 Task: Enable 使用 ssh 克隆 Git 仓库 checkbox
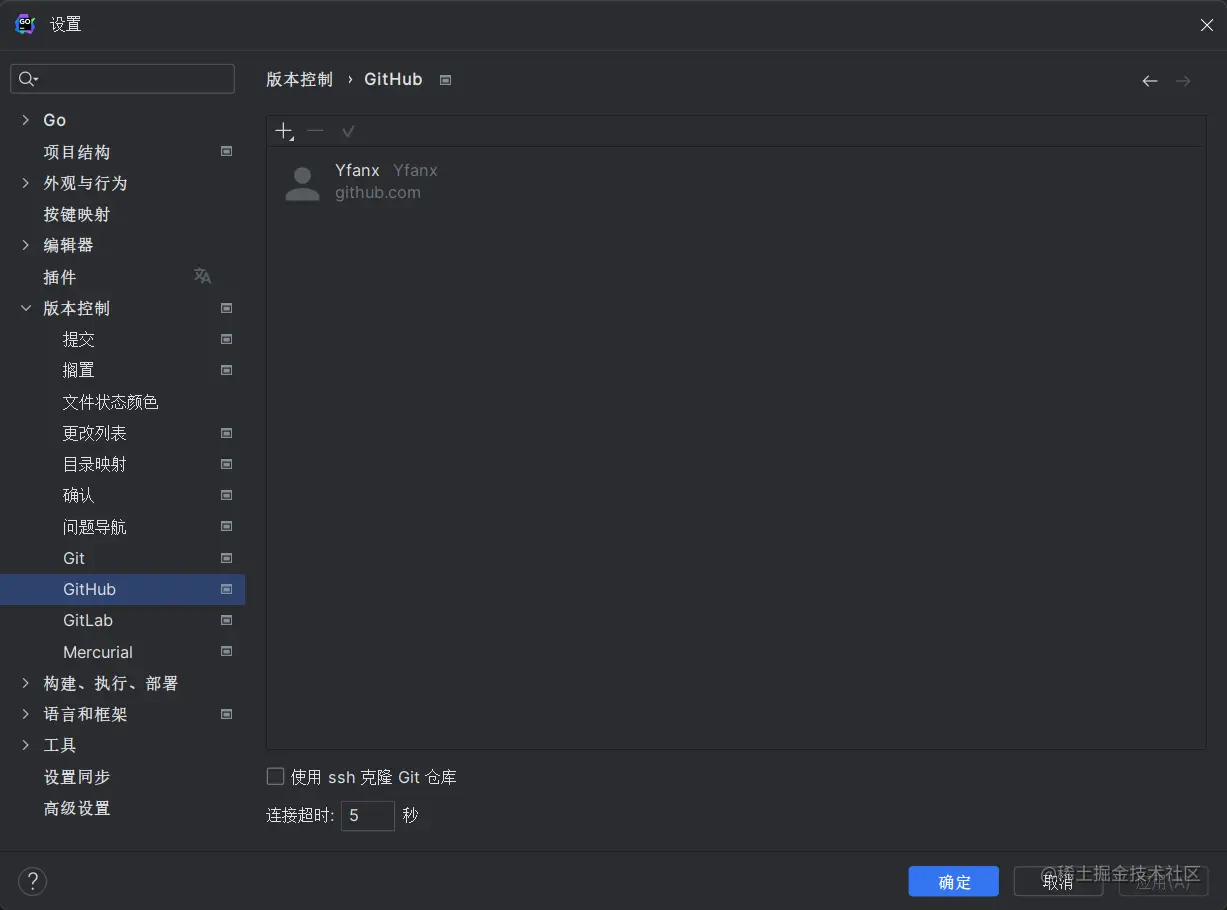(x=275, y=776)
